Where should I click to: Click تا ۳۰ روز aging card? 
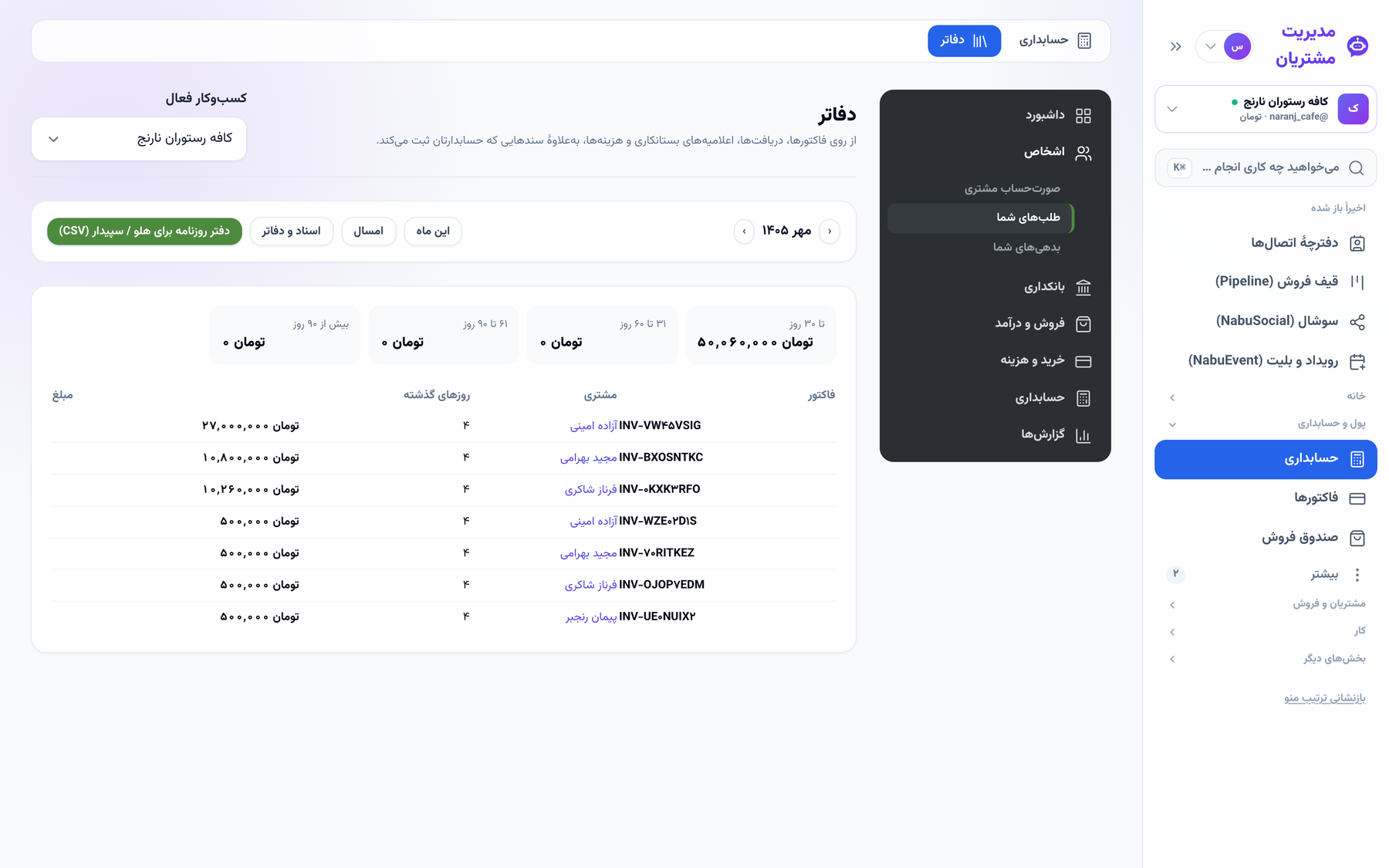tap(760, 335)
